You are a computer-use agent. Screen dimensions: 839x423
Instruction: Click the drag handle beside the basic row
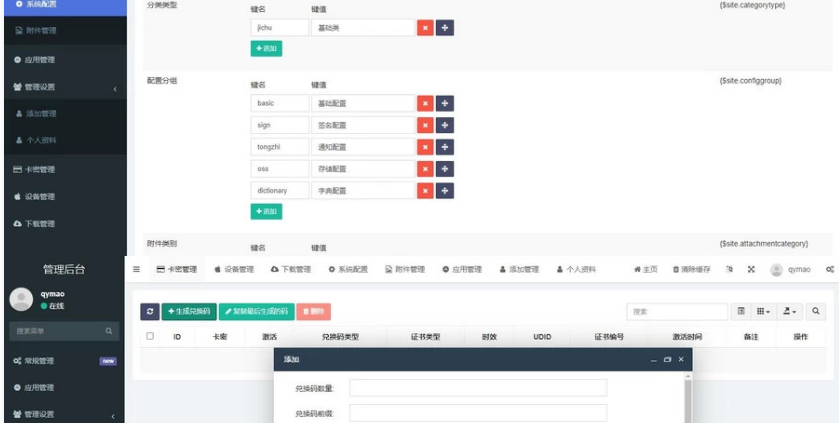445,103
